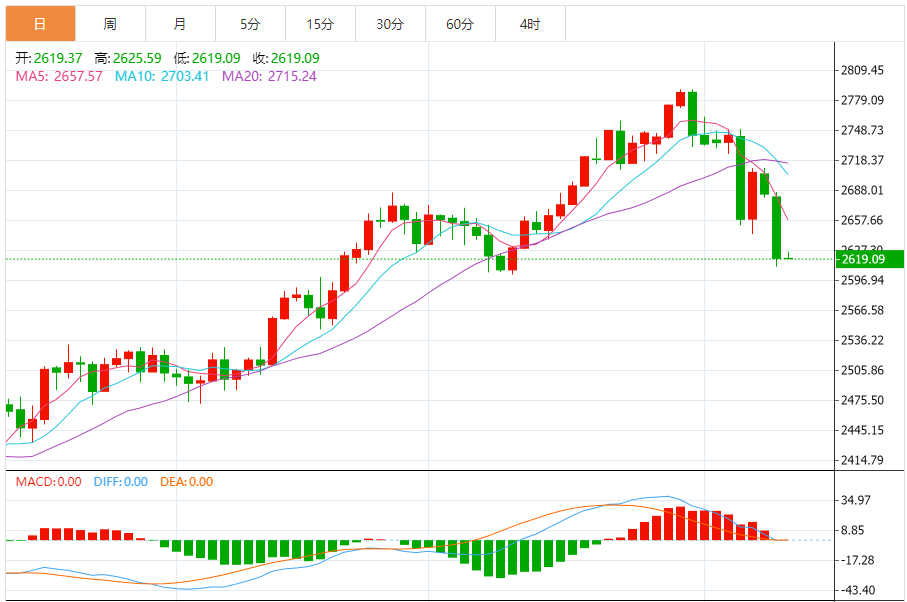The width and height of the screenshot is (907, 602).
Task: Switch to the 月 monthly tab
Action: [180, 24]
